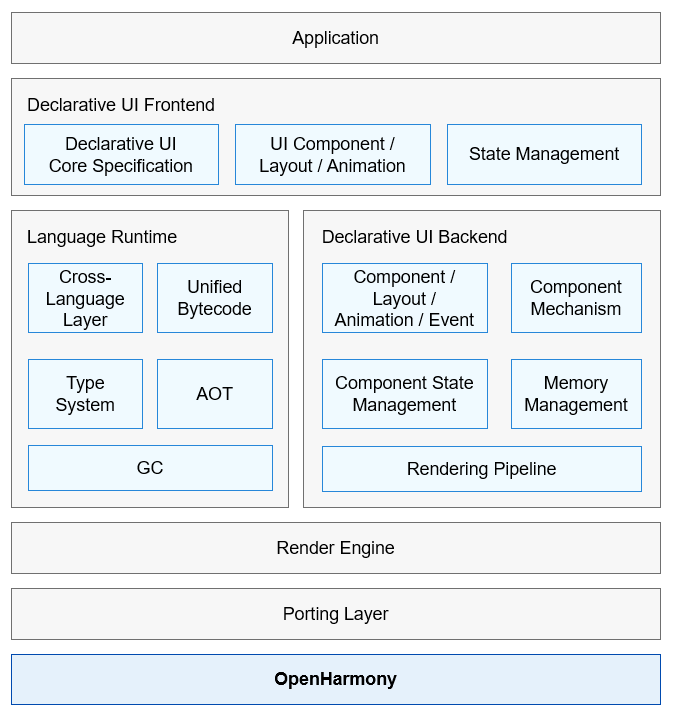
Task: Click the Cross-Language Layer box
Action: click(x=86, y=298)
